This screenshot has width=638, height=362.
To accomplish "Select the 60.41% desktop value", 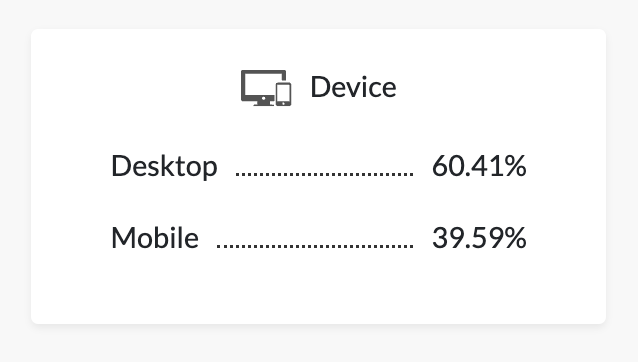I will (479, 166).
